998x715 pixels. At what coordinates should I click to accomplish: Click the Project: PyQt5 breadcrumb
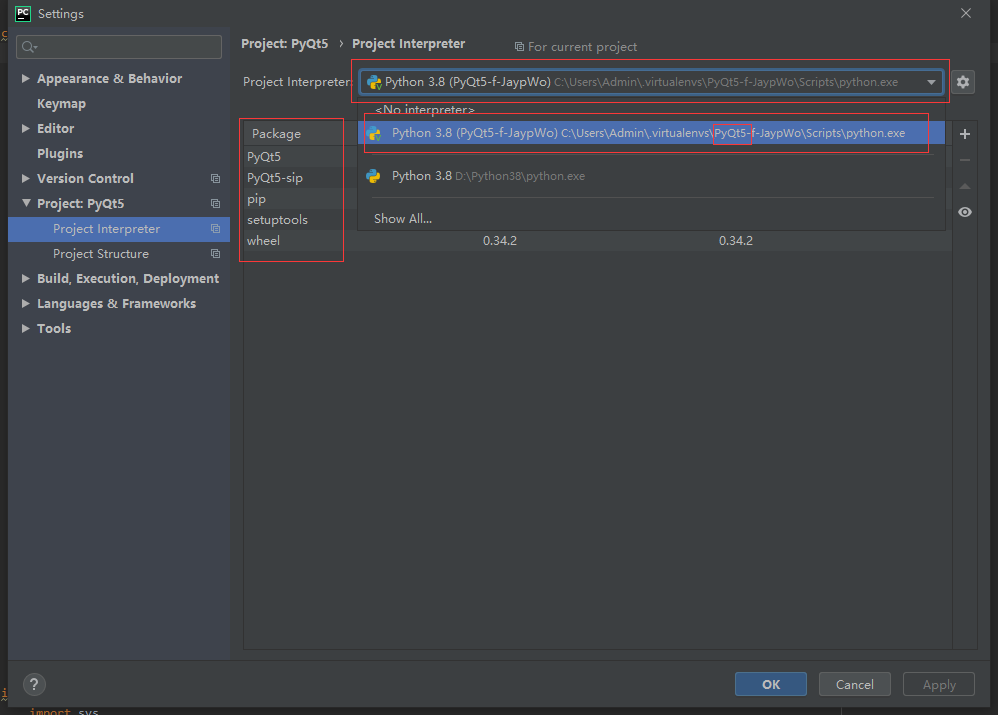coord(285,44)
